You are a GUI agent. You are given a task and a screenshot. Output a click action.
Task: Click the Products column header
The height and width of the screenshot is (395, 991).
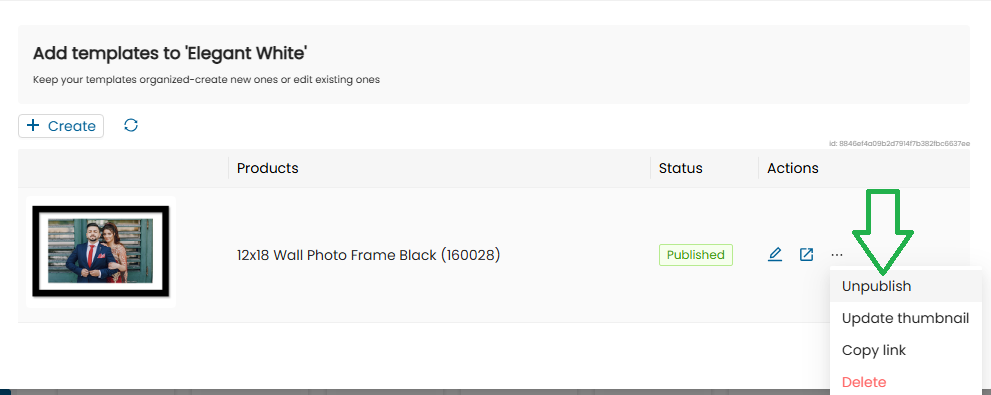coord(267,168)
